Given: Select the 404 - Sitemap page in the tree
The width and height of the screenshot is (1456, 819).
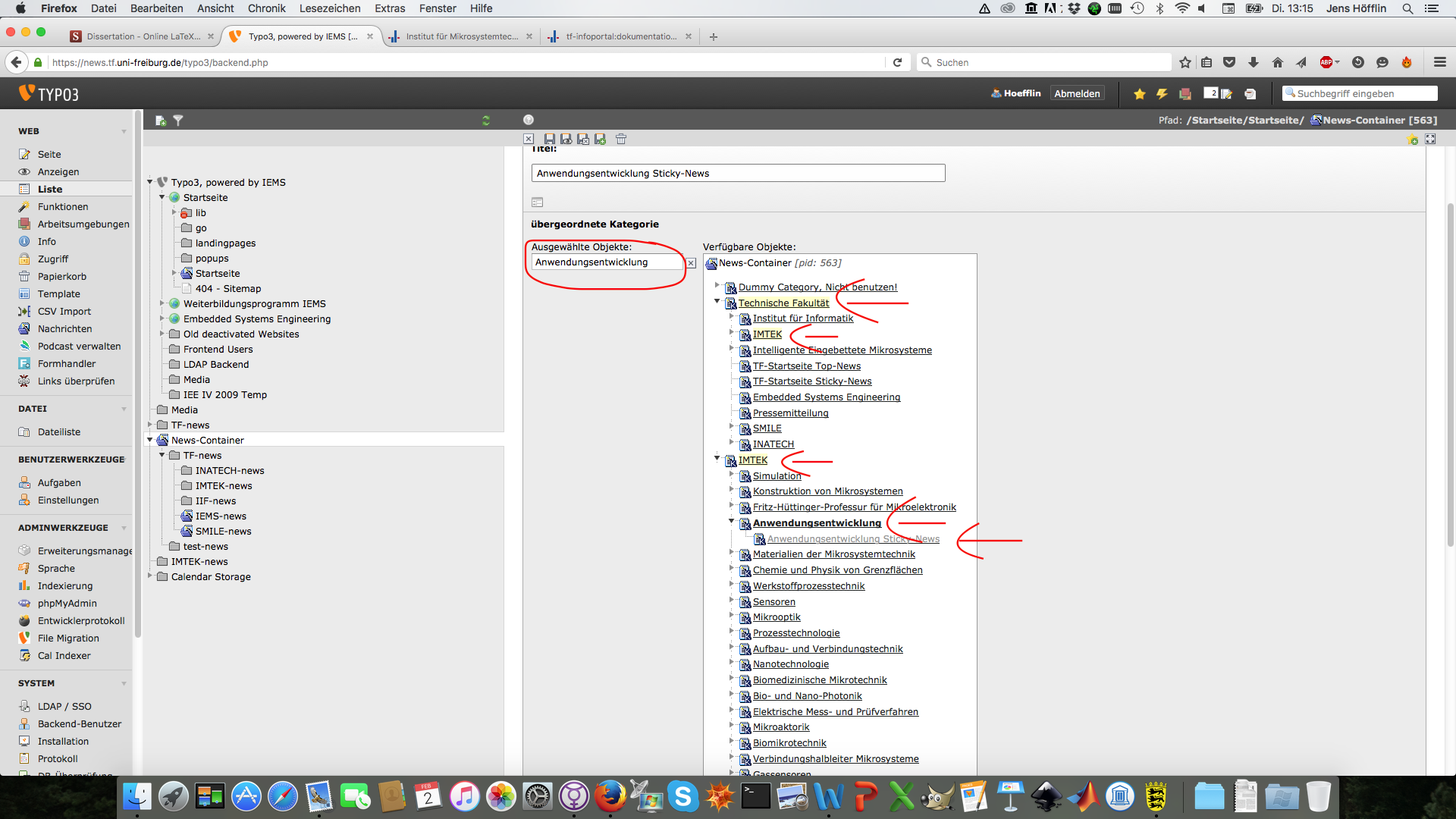Looking at the screenshot, I should click(x=227, y=289).
